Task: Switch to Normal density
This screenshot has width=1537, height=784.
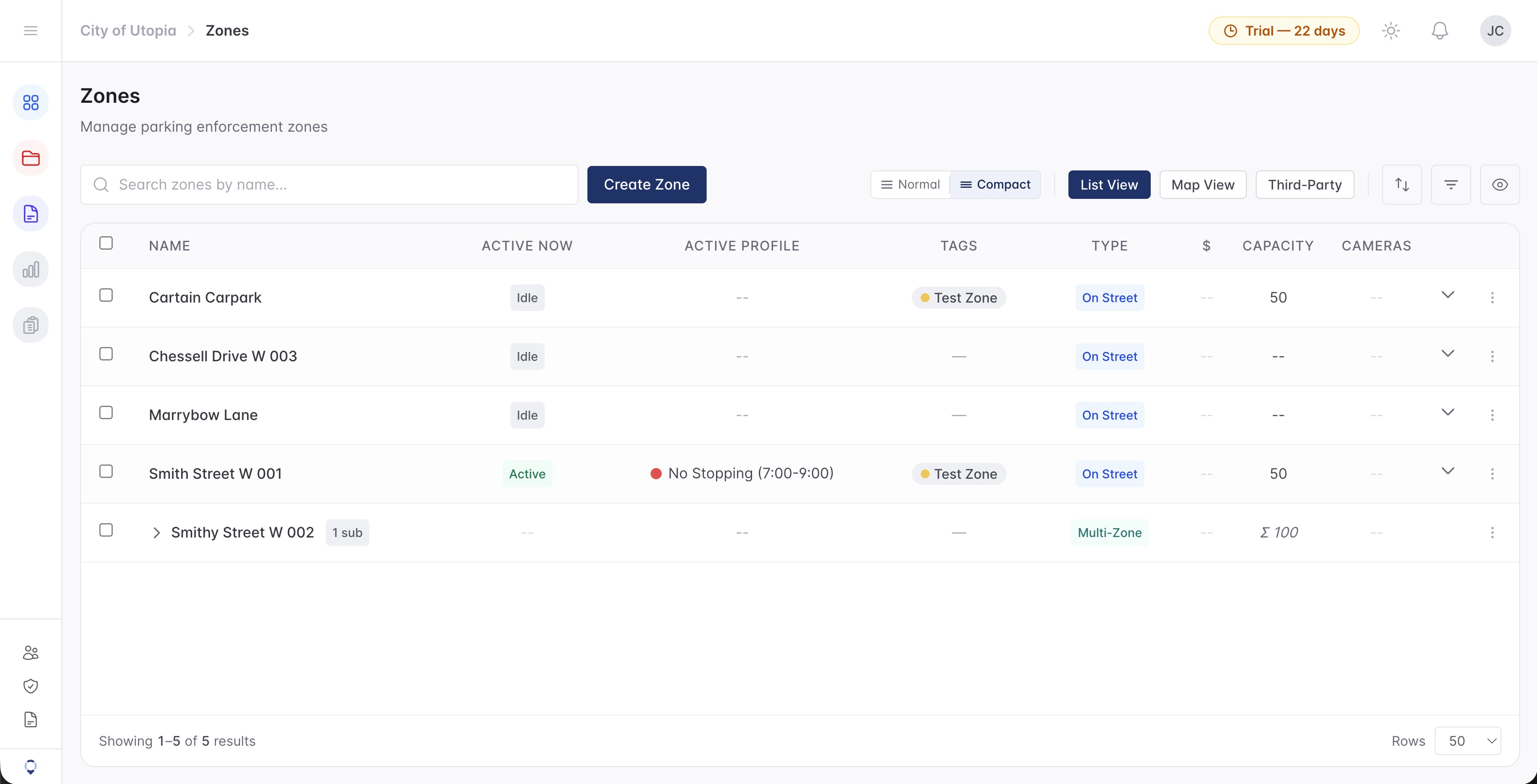Action: click(910, 185)
